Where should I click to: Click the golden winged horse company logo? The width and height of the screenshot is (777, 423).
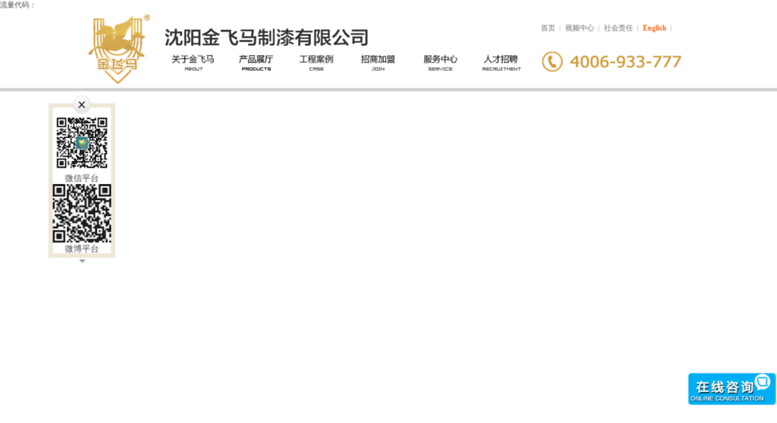[x=118, y=50]
